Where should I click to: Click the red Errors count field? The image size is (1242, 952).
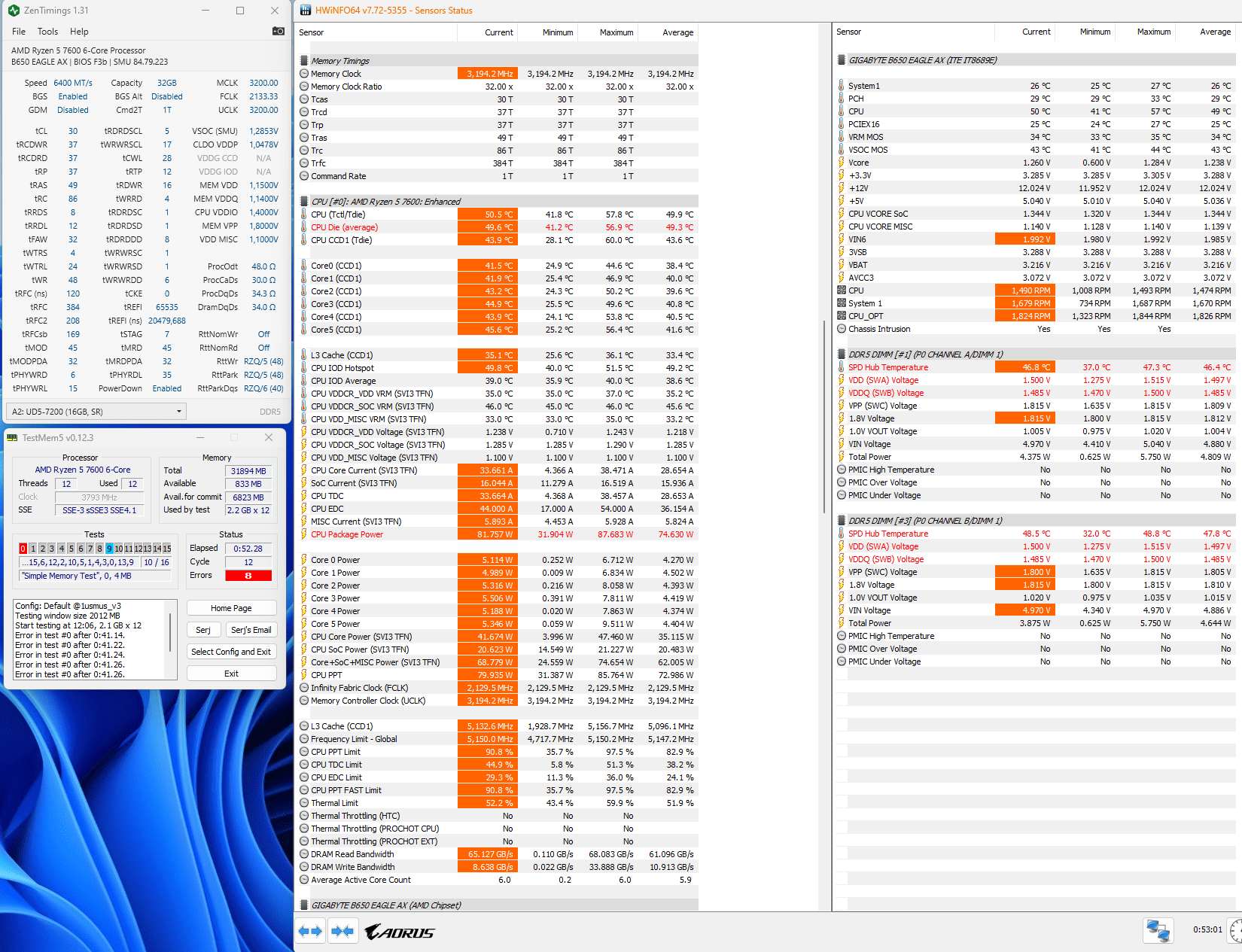point(248,576)
